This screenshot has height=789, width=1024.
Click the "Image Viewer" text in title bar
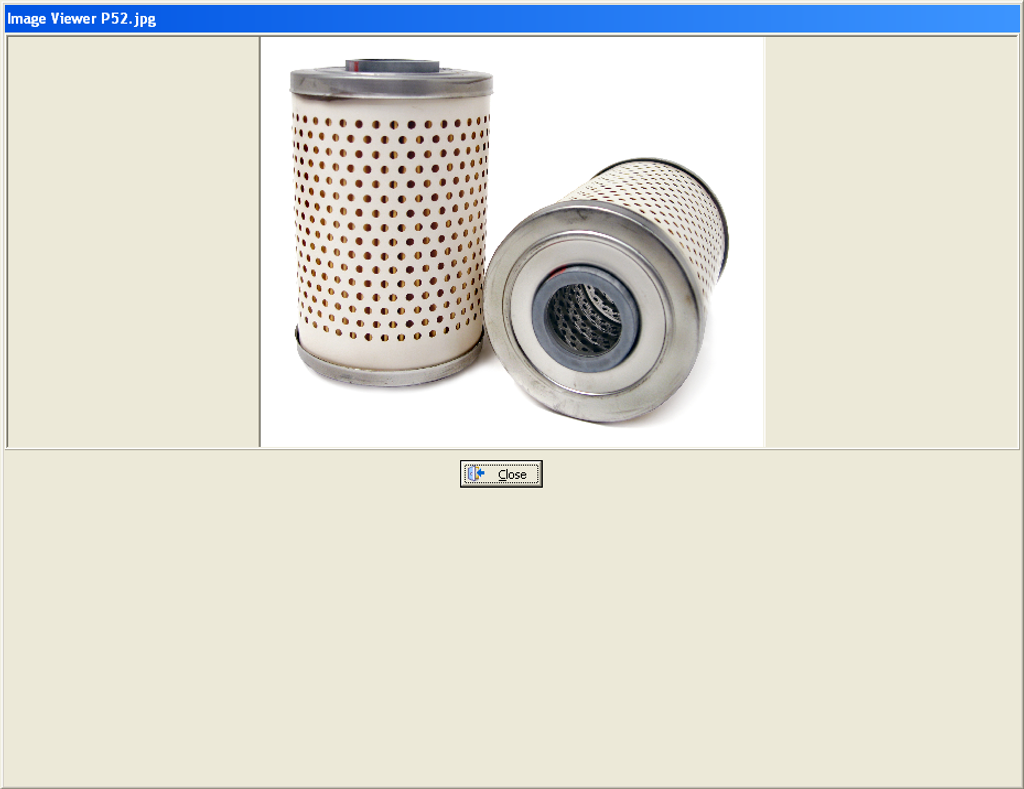coord(52,19)
